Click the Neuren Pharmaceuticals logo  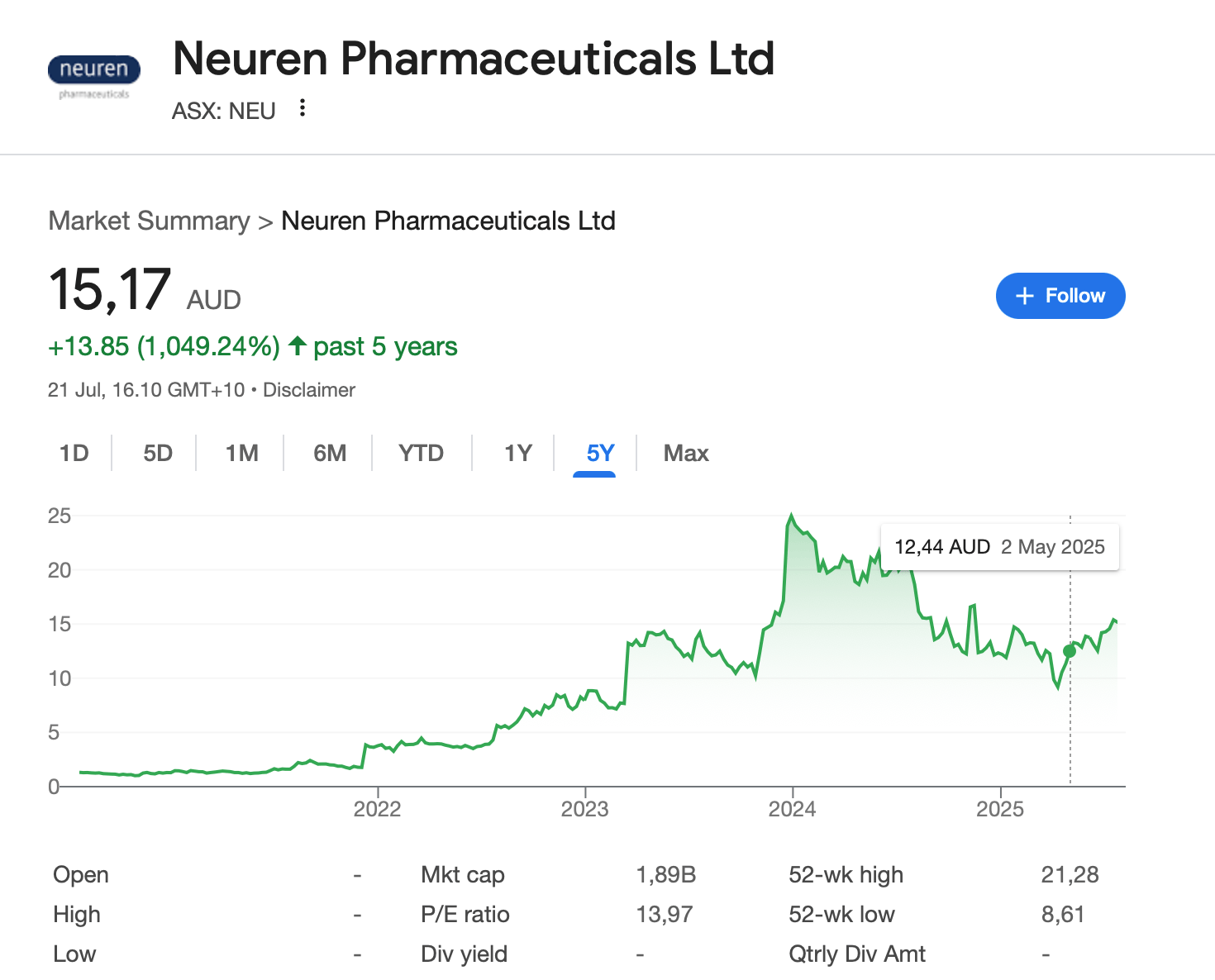point(94,78)
